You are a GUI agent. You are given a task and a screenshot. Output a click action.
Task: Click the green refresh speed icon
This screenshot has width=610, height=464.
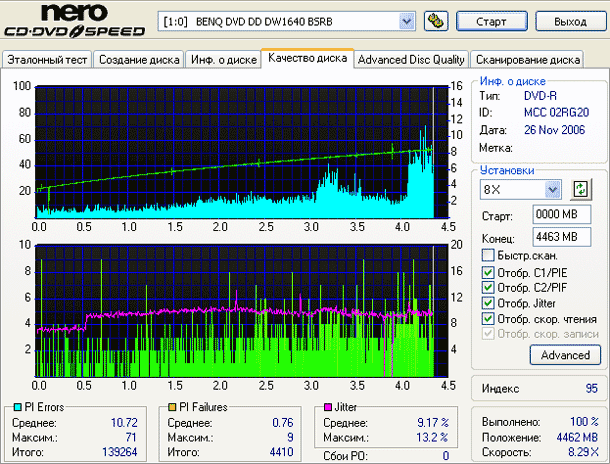[x=581, y=189]
